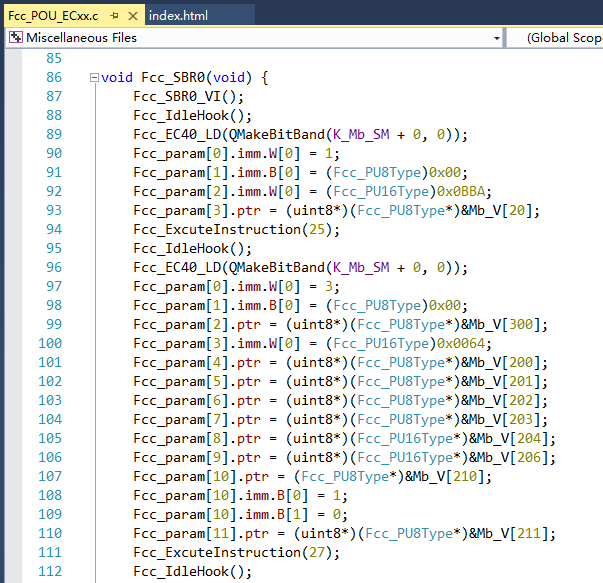603x583 pixels.
Task: Click Fcc_param[10].imm.B[1] on line 109
Action: click(221, 515)
